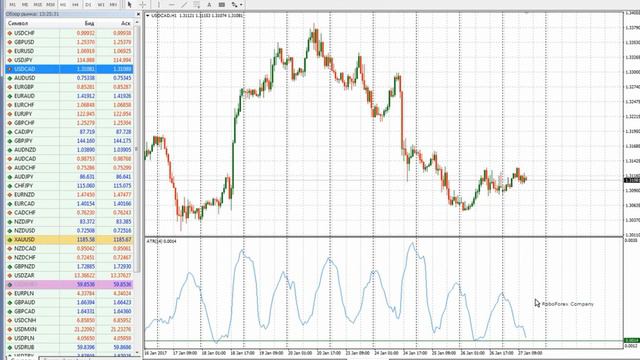The width and height of the screenshot is (640, 360).
Task: Select the CADJPY symbol name
Action: pyautogui.click(x=24, y=132)
